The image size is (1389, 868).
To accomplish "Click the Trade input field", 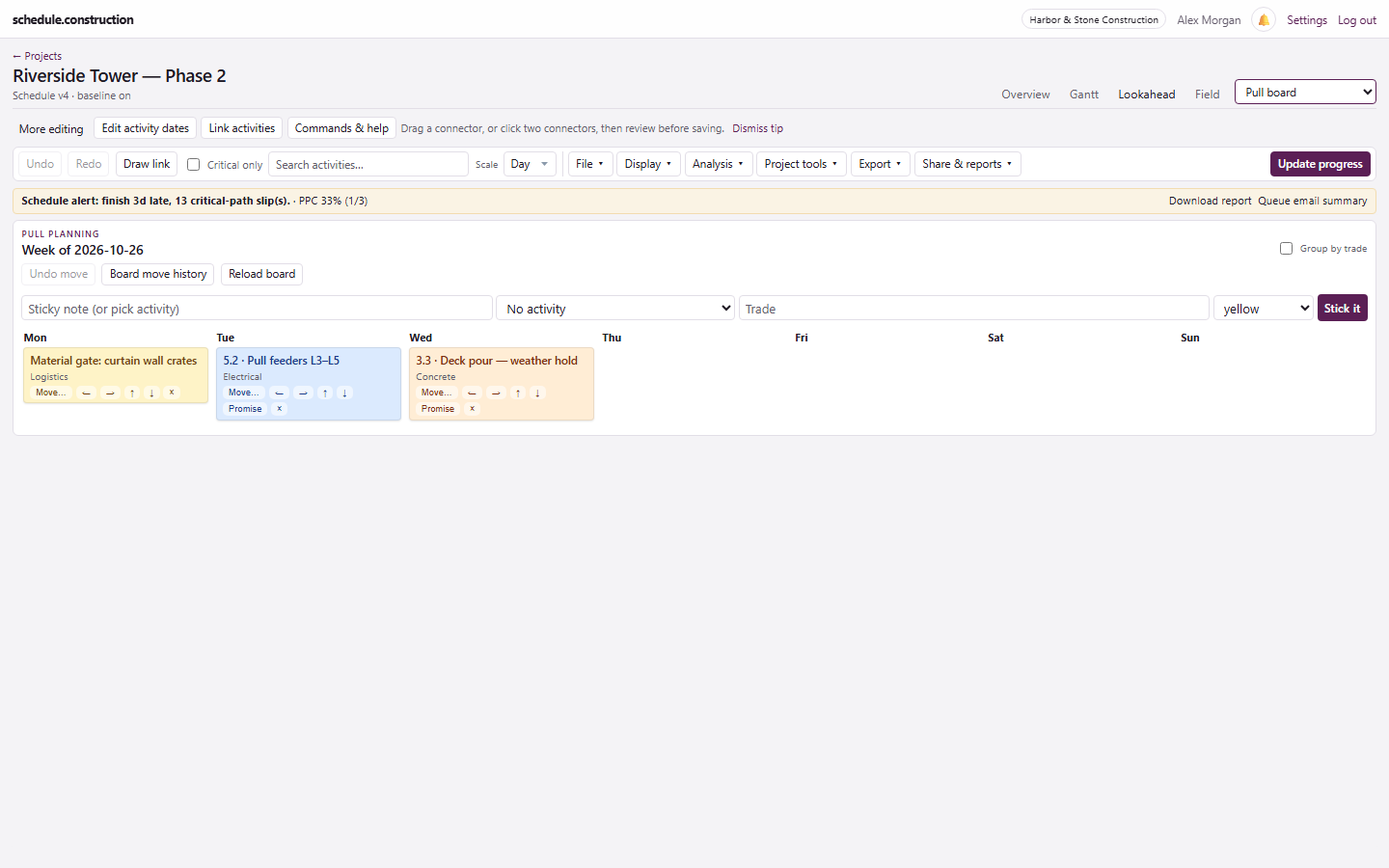I will click(974, 309).
